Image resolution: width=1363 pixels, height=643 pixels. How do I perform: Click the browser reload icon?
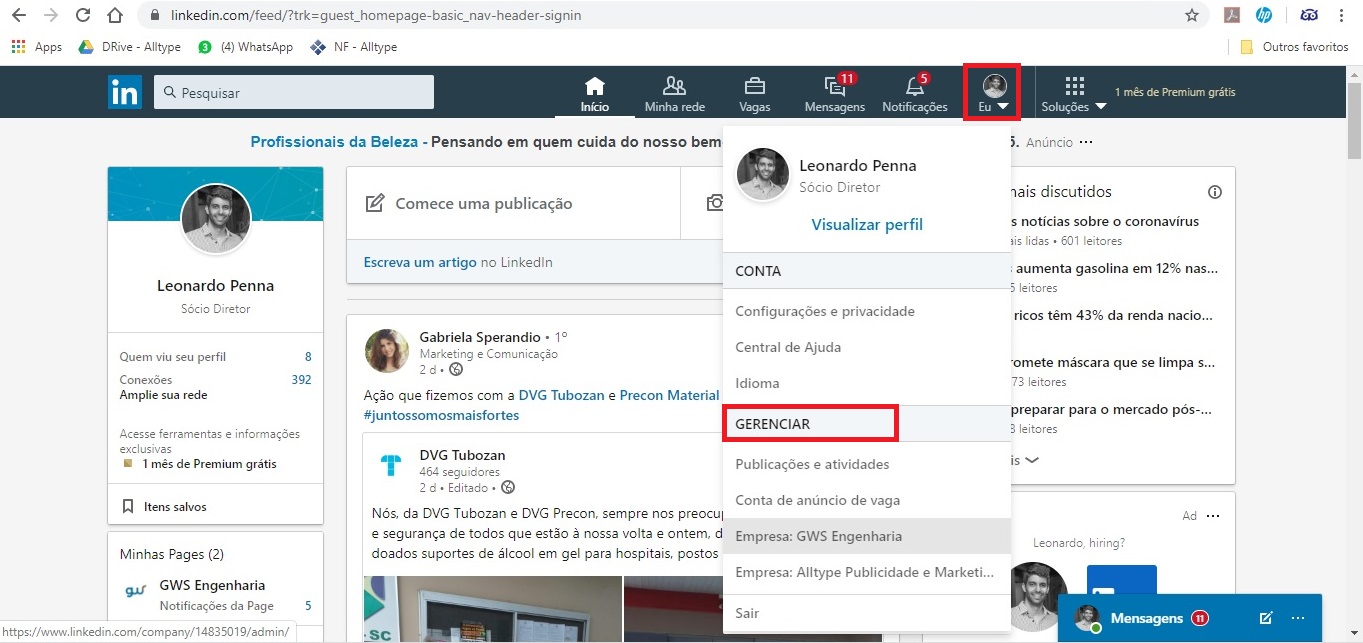[83, 15]
